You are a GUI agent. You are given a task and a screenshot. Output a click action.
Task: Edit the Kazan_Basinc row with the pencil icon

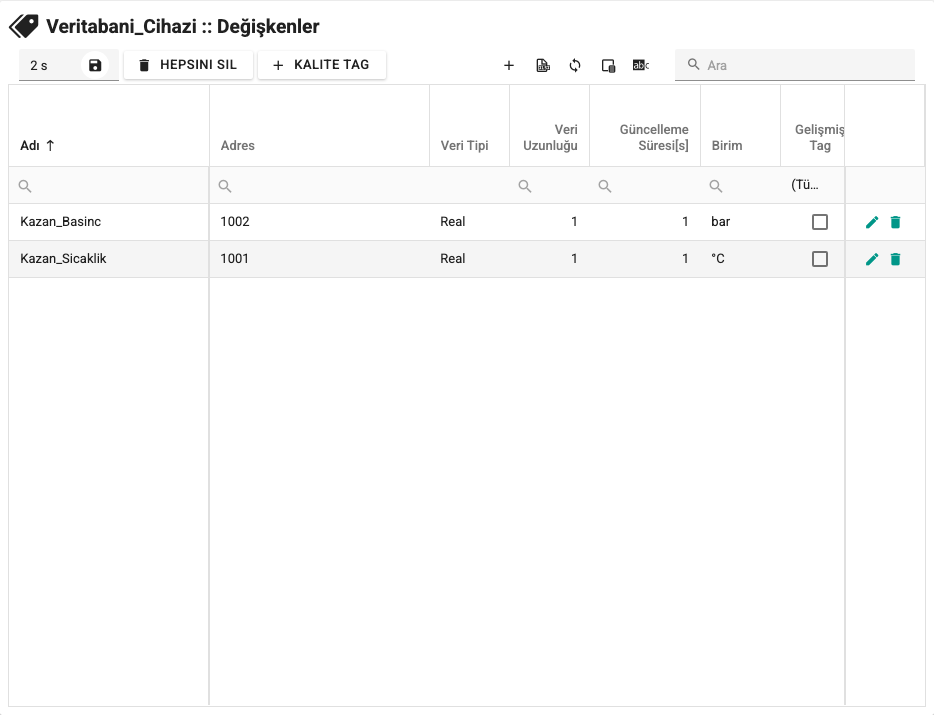click(x=872, y=222)
